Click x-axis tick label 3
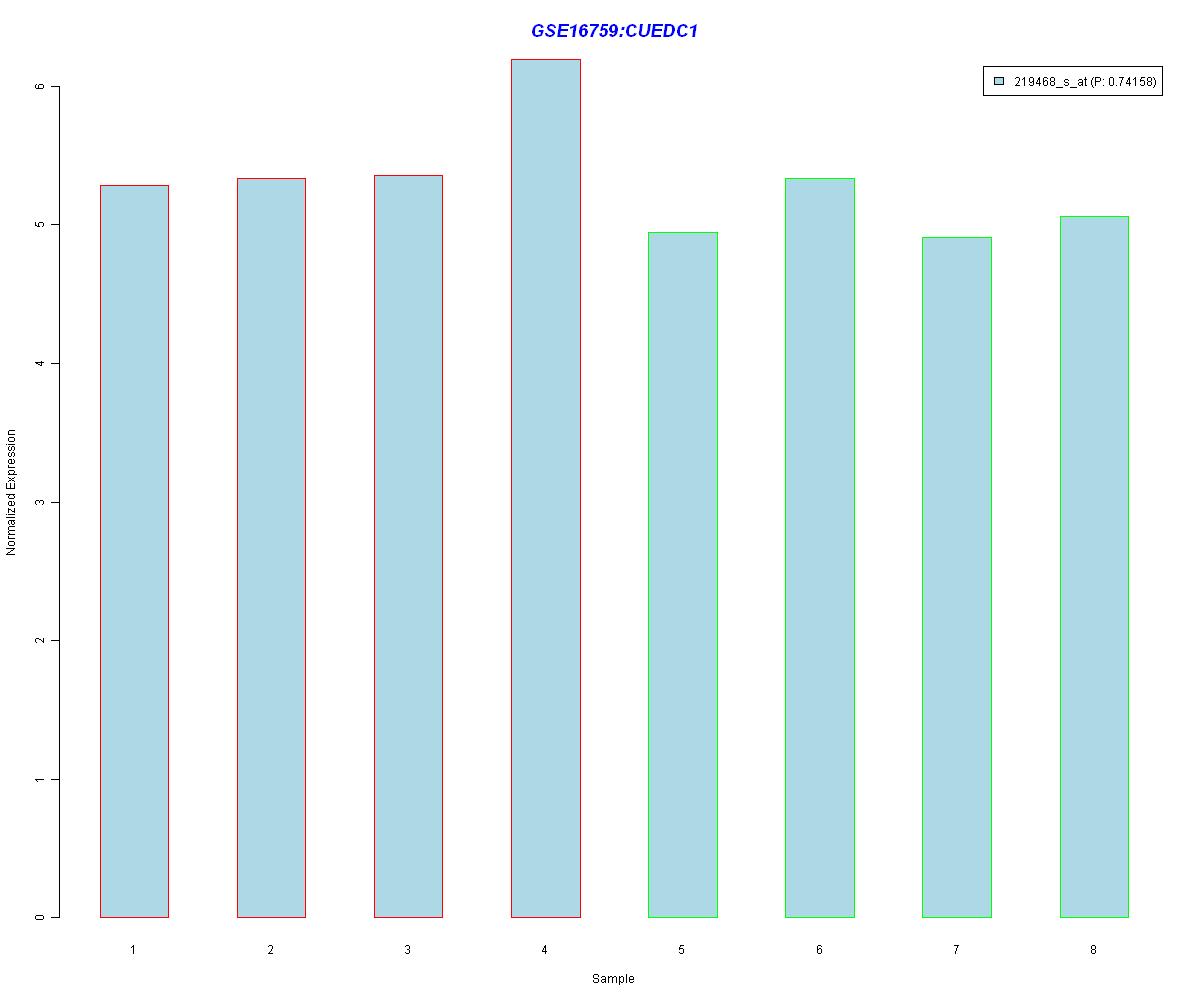The image size is (1200, 1000). tap(408, 949)
